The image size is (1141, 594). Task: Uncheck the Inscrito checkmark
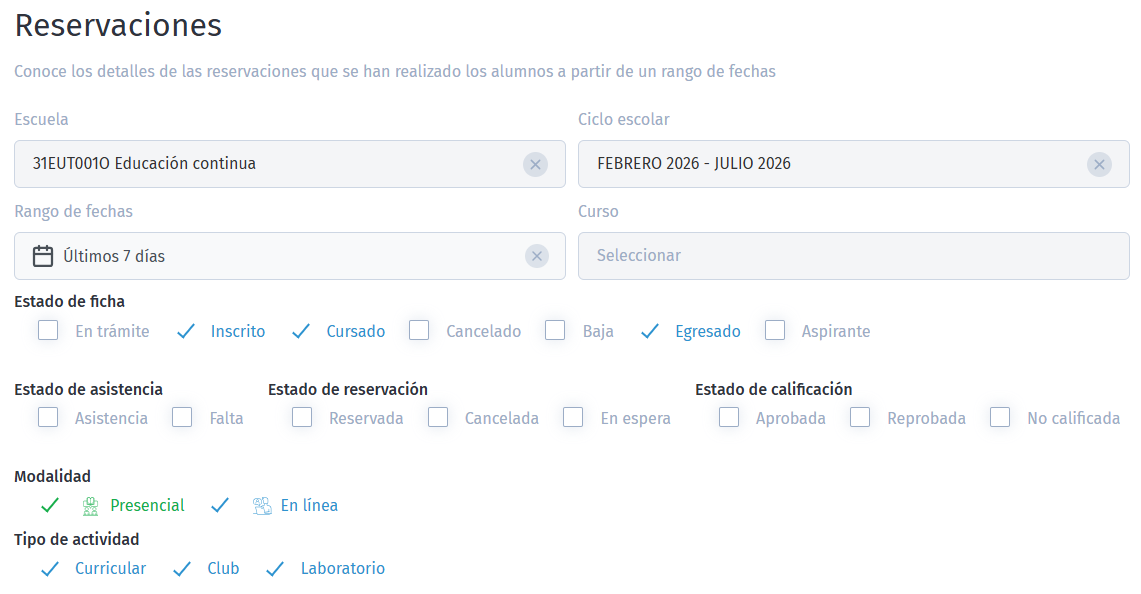pyautogui.click(x=185, y=332)
